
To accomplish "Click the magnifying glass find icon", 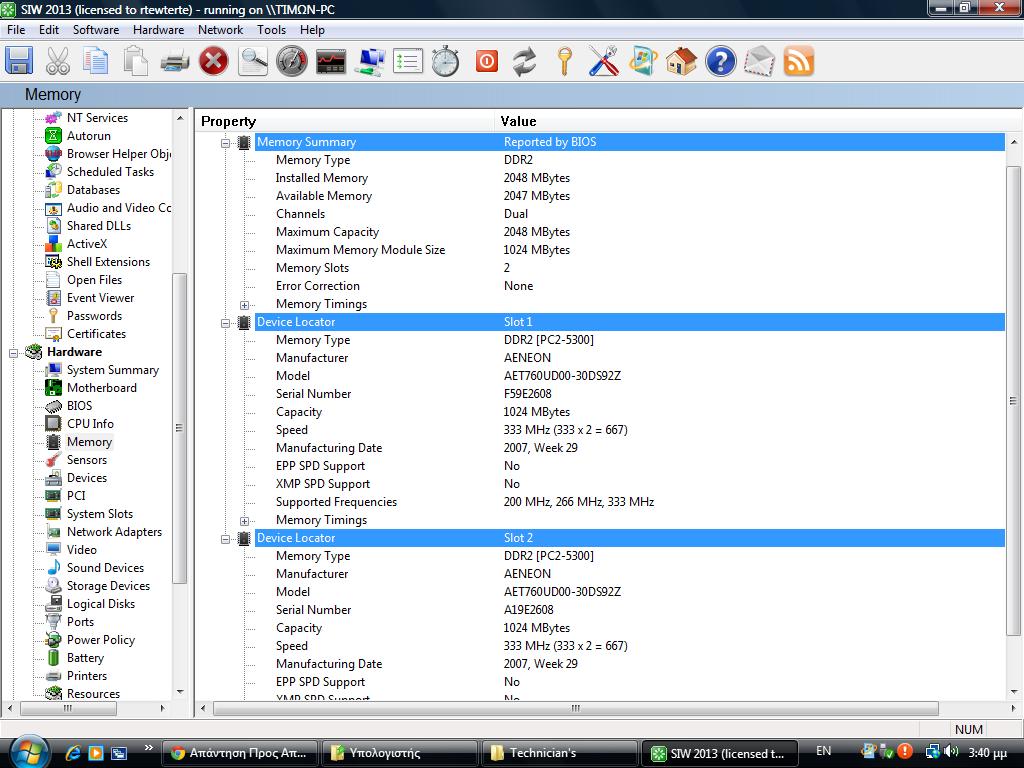I will tap(253, 61).
